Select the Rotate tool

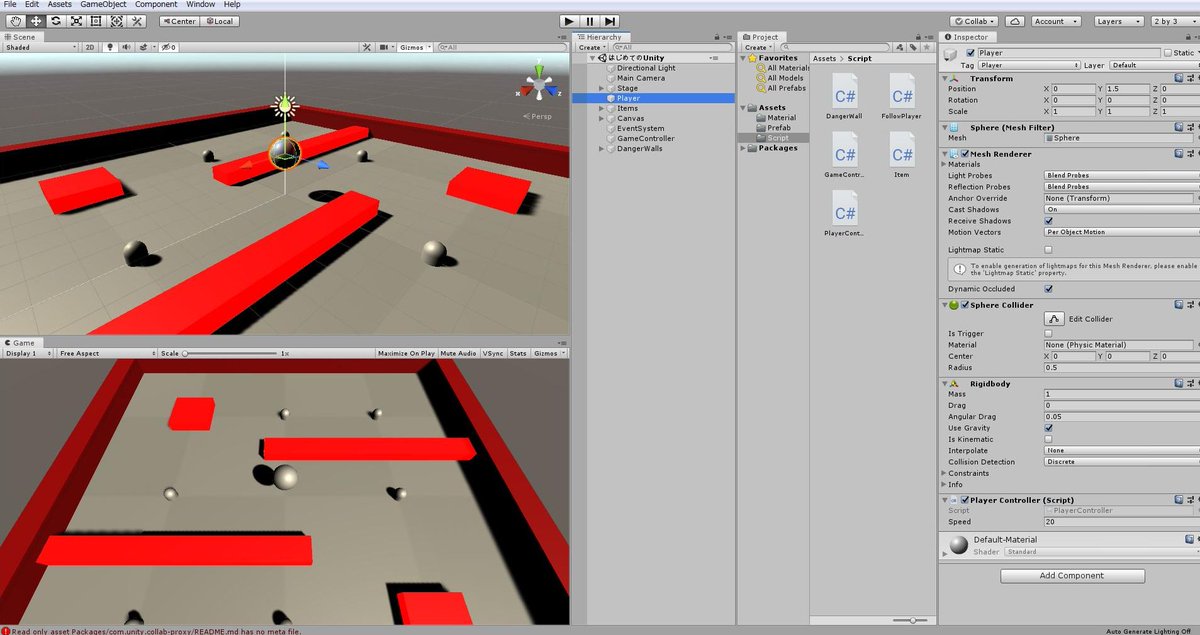[54, 20]
